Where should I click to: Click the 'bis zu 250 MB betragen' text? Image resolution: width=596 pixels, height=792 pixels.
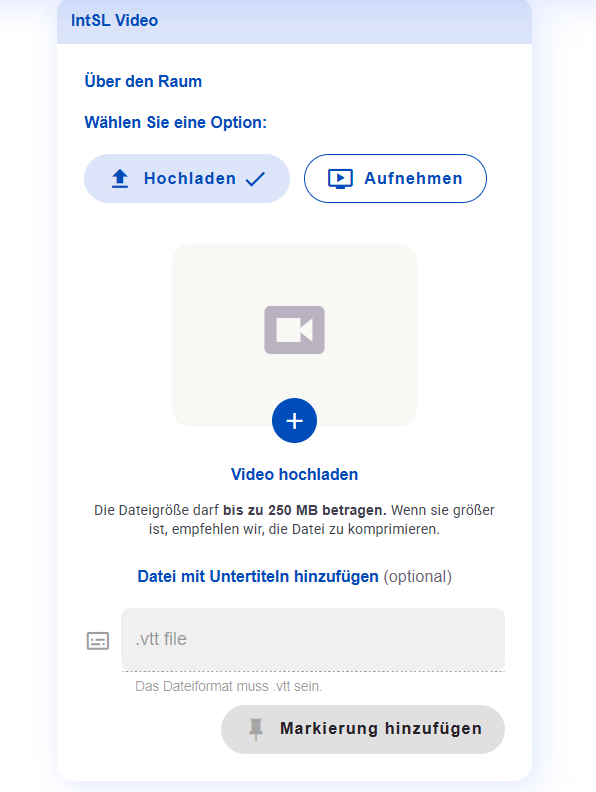coord(305,510)
